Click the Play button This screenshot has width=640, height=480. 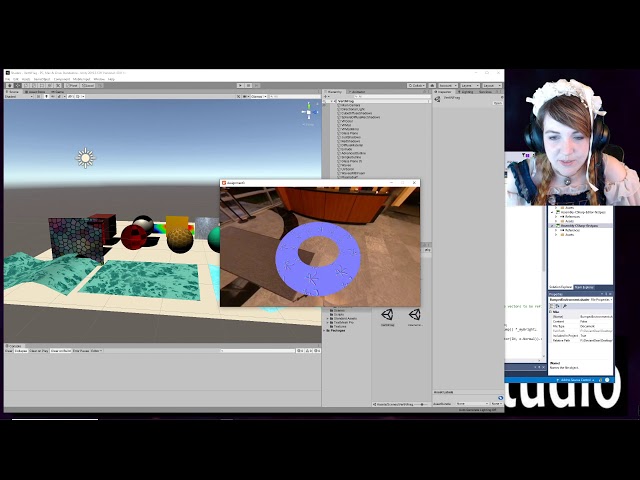(x=240, y=85)
